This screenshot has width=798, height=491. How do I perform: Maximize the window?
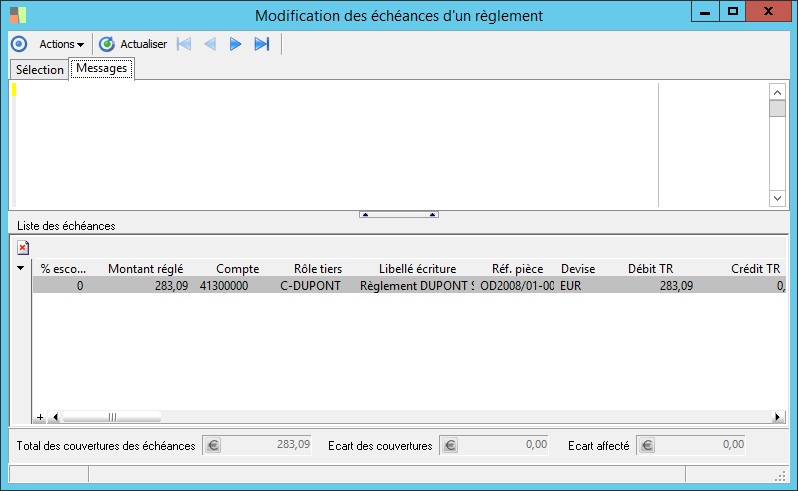pos(732,12)
